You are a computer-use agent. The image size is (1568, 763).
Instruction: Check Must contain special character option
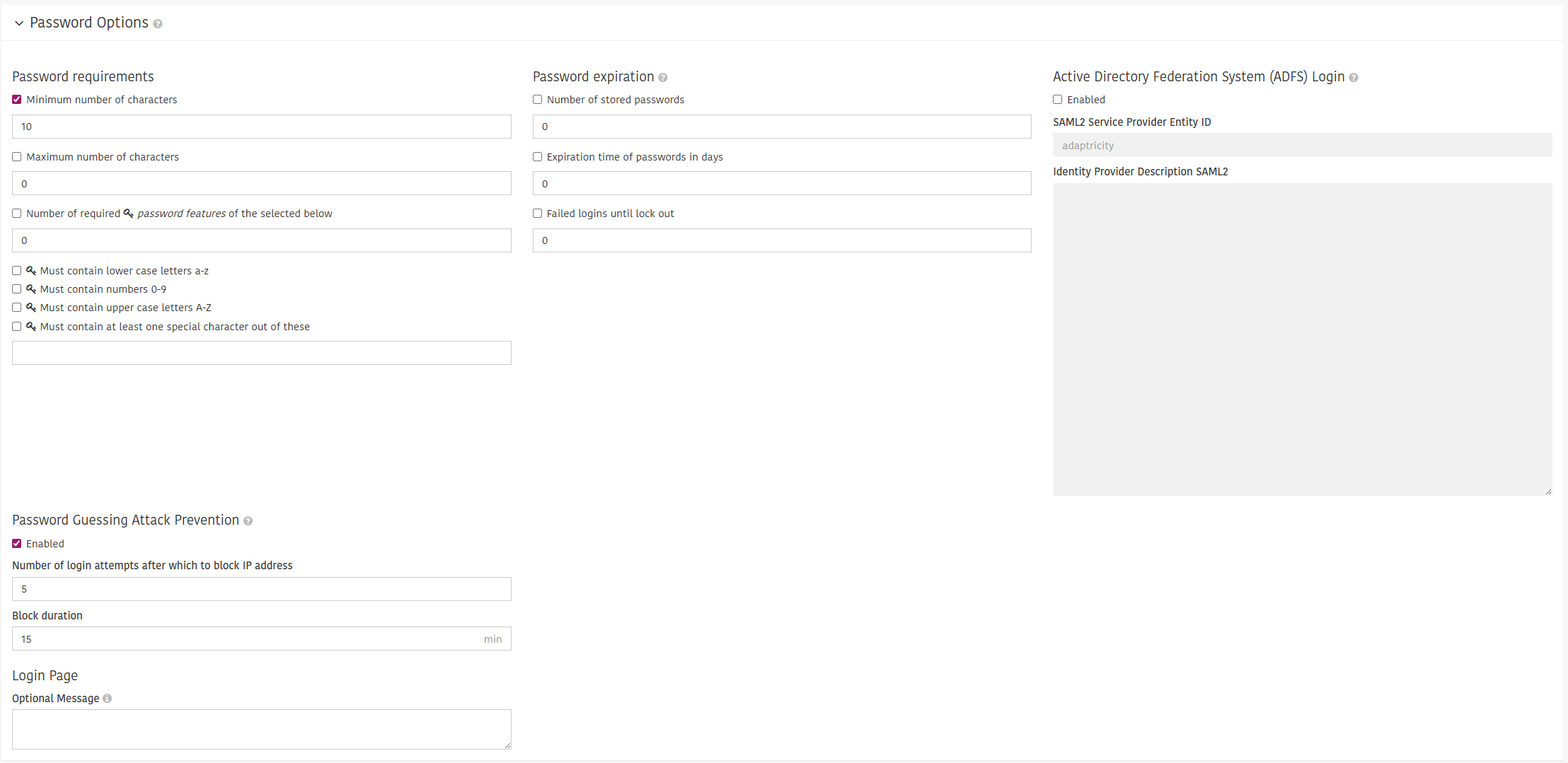tap(17, 327)
